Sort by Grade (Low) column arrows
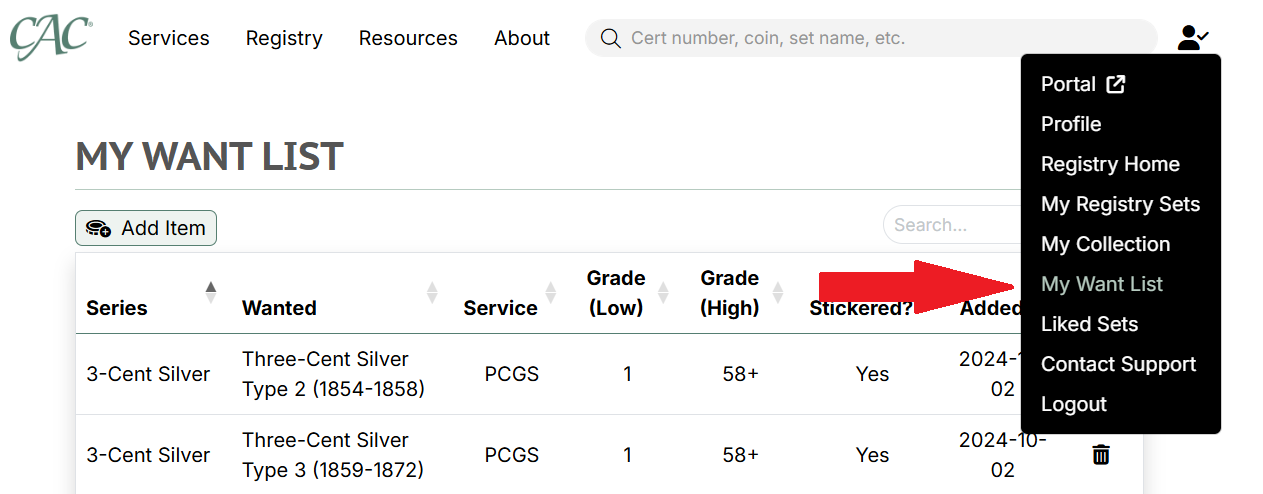 point(662,292)
